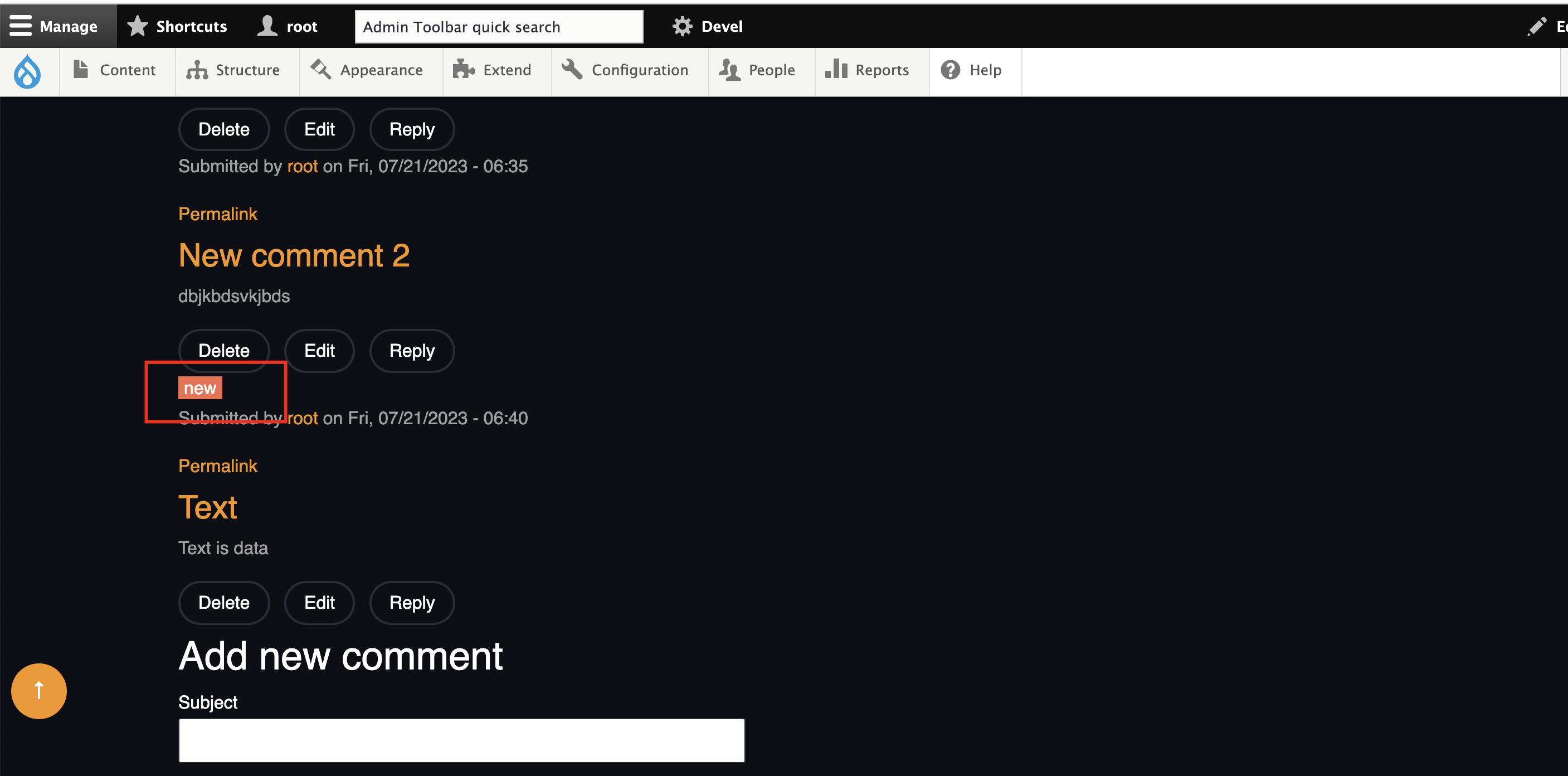Click the Subject input field
1568x776 pixels.
[461, 740]
